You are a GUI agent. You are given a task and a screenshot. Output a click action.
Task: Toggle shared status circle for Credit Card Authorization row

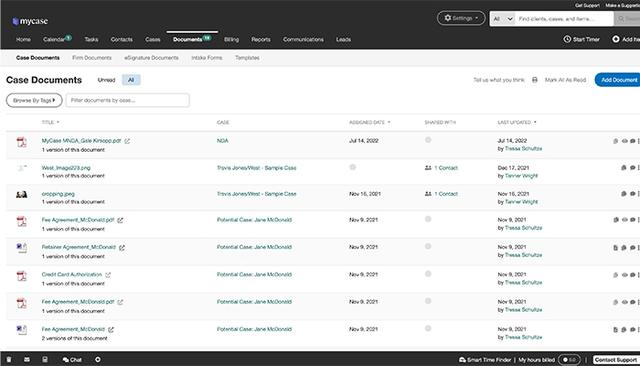tap(428, 274)
